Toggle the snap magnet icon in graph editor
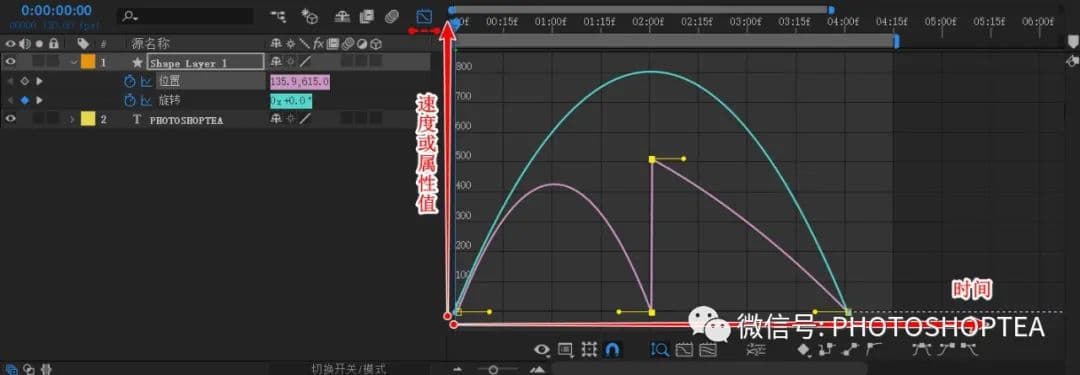The height and width of the screenshot is (375, 1080). pos(611,350)
